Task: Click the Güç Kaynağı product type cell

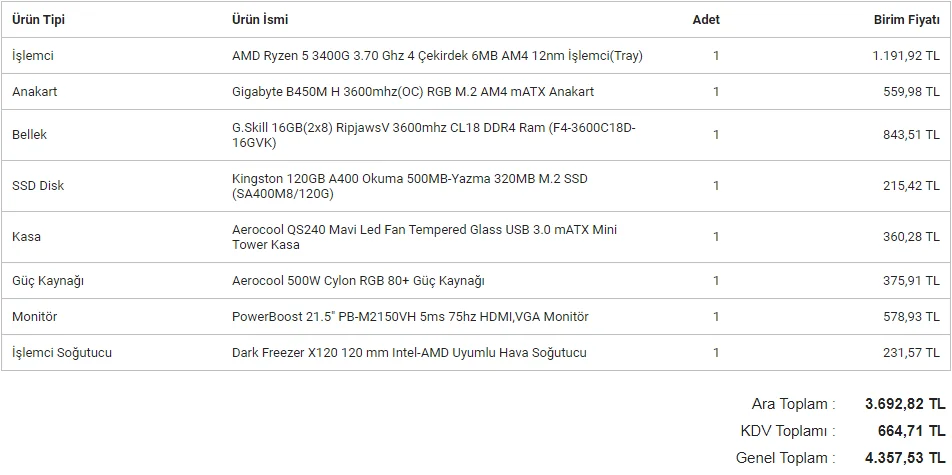Action: 48,281
